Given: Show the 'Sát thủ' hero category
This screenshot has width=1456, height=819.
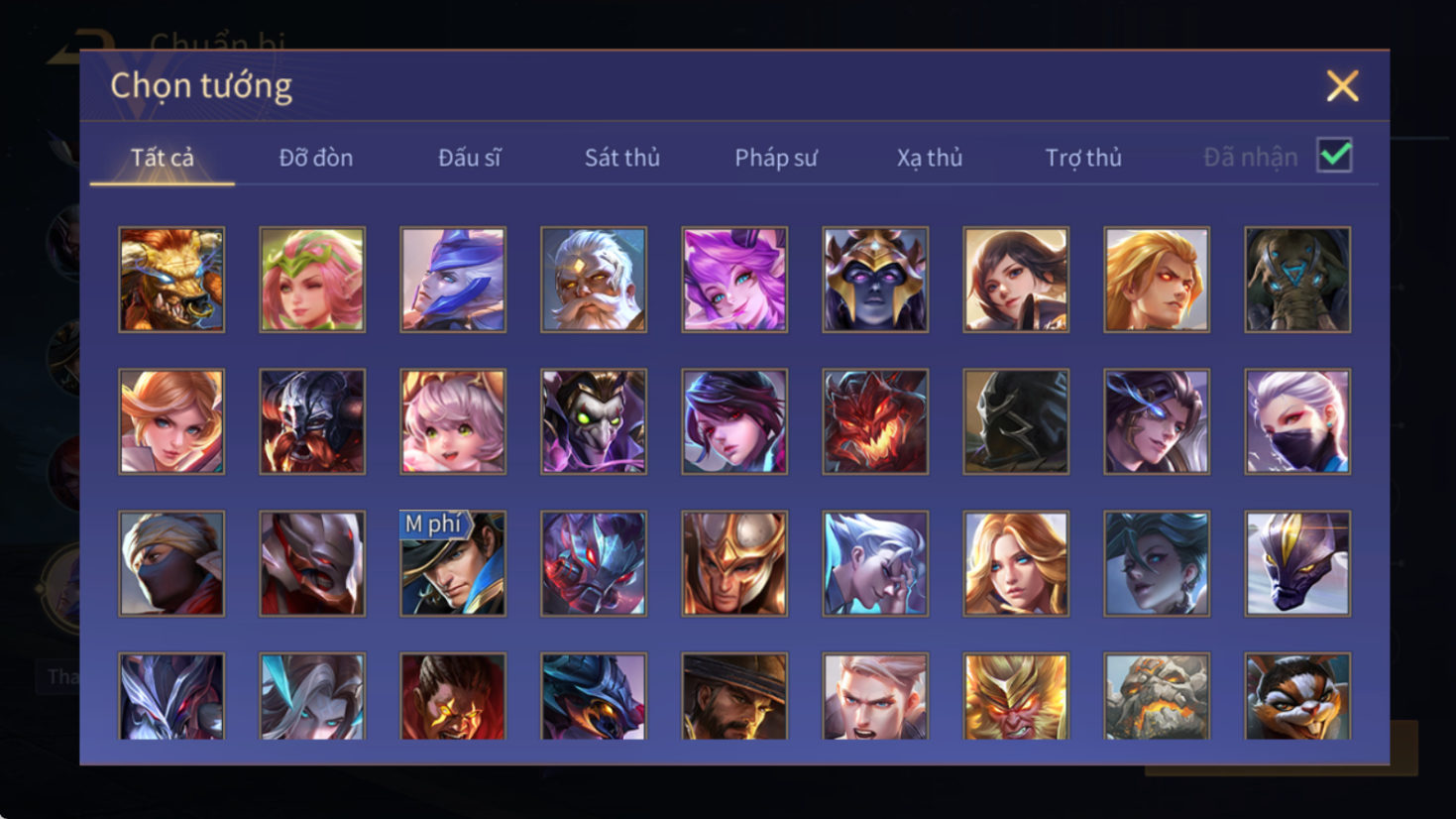Looking at the screenshot, I should tap(622, 158).
